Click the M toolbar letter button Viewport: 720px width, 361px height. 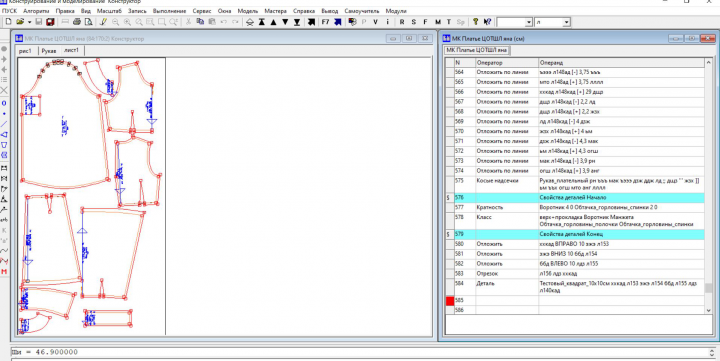click(438, 22)
